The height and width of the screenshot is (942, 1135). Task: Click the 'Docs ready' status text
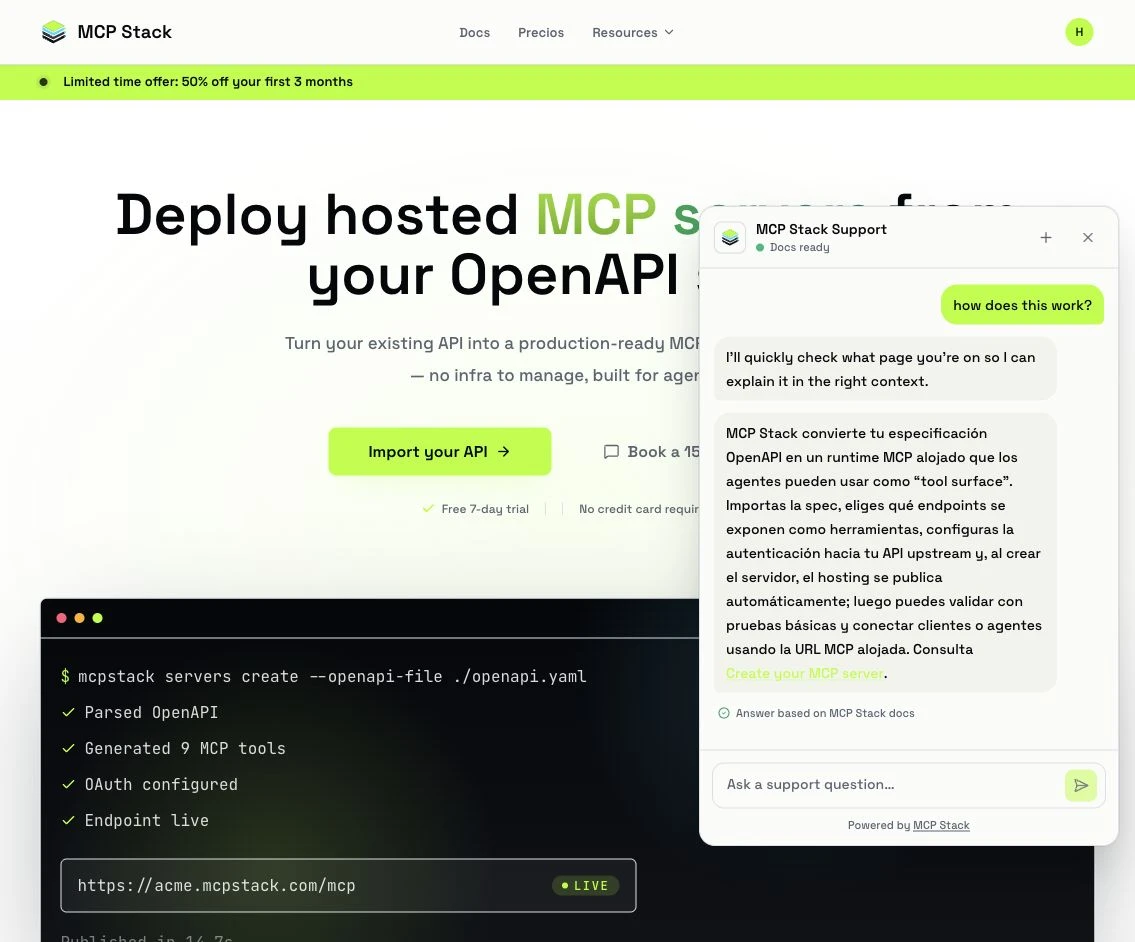[800, 248]
